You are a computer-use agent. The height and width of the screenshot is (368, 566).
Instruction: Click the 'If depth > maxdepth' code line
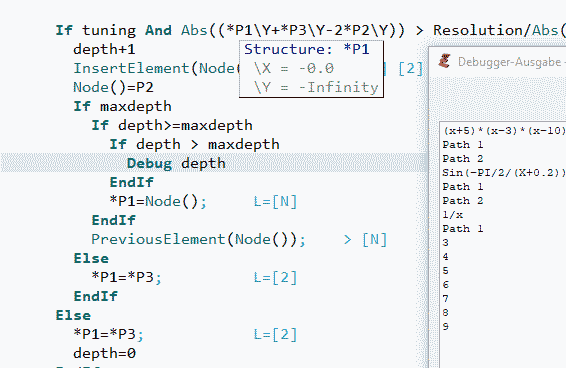point(195,144)
